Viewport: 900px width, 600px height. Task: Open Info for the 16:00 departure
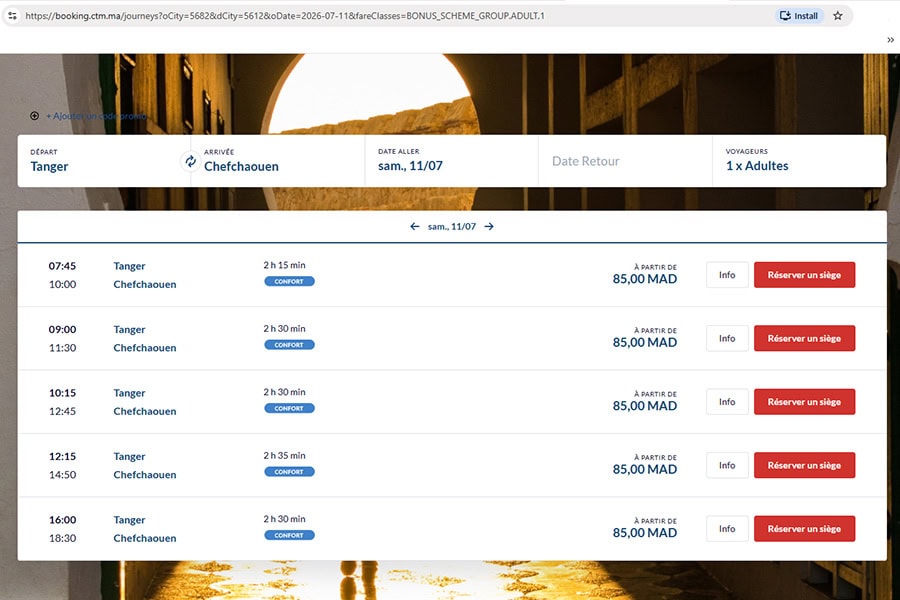[x=727, y=529]
